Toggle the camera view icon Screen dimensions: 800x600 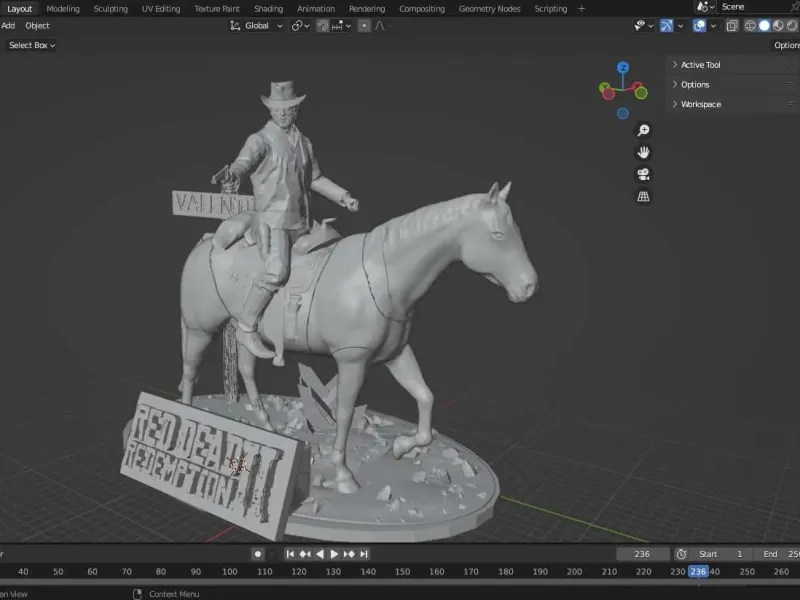[643, 174]
